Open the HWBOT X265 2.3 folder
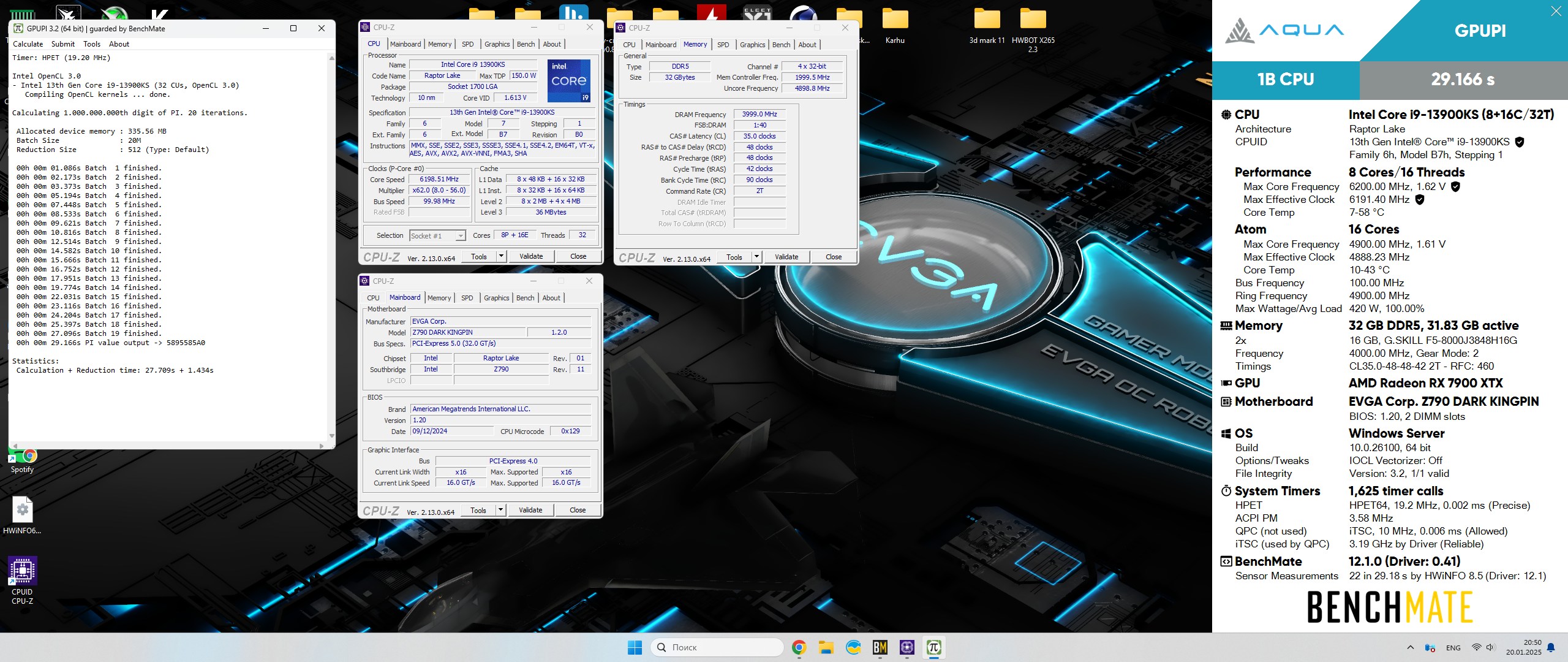 [x=1033, y=31]
